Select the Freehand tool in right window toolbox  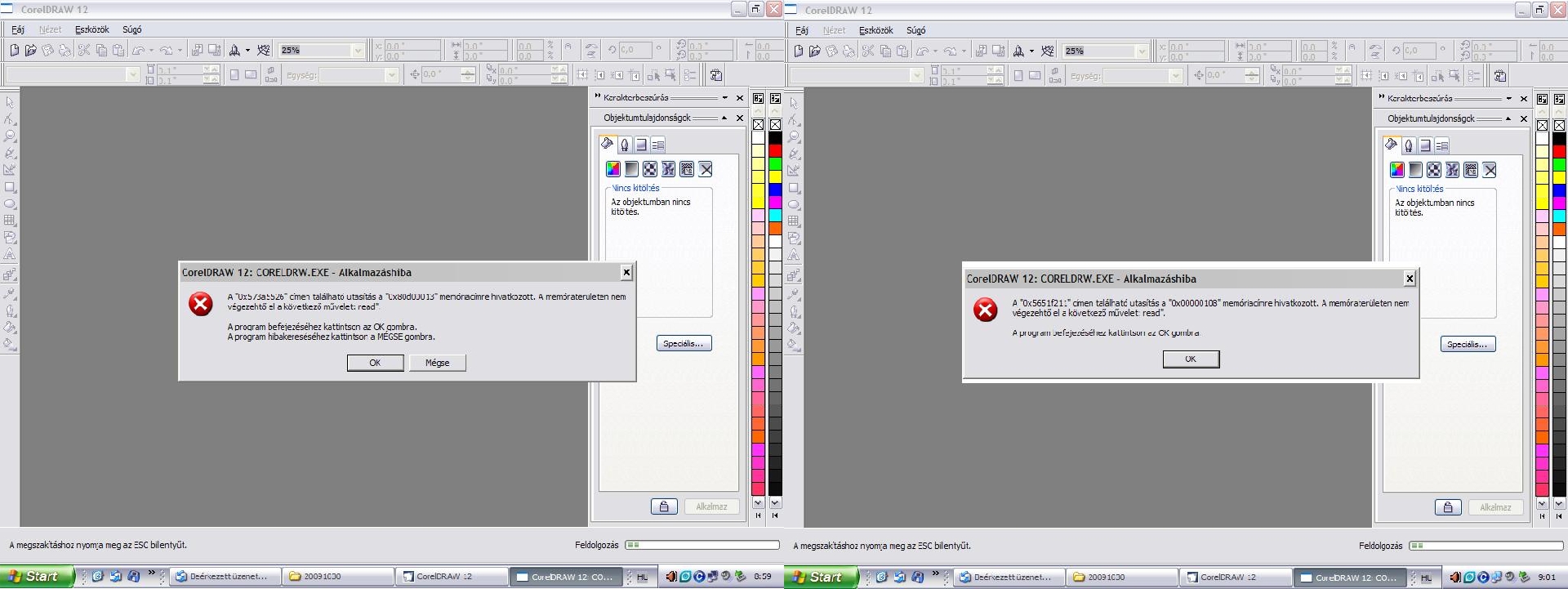coord(794,154)
